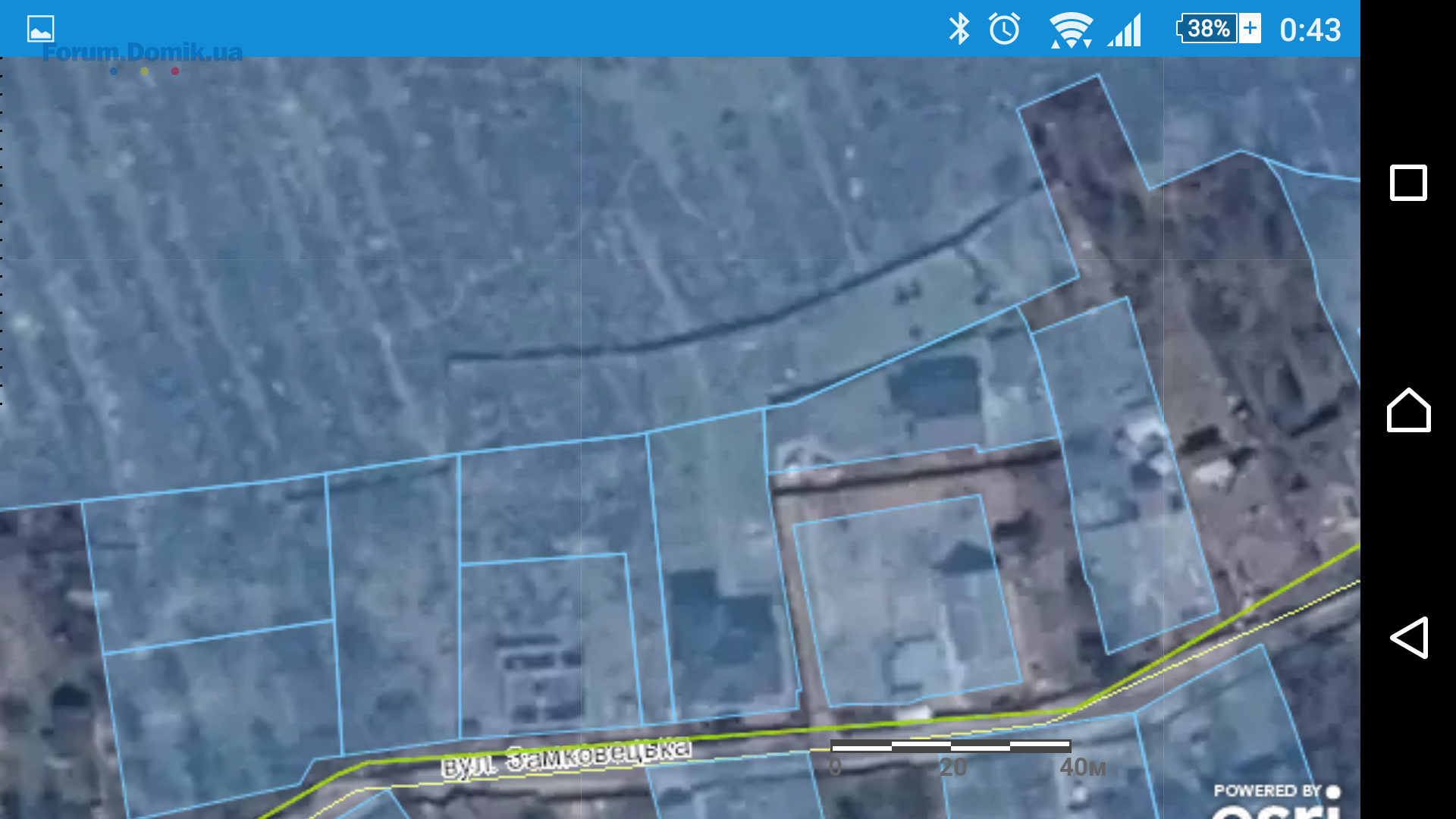Click the blue dot under the watermark
This screenshot has width=1456, height=819.
(x=114, y=71)
